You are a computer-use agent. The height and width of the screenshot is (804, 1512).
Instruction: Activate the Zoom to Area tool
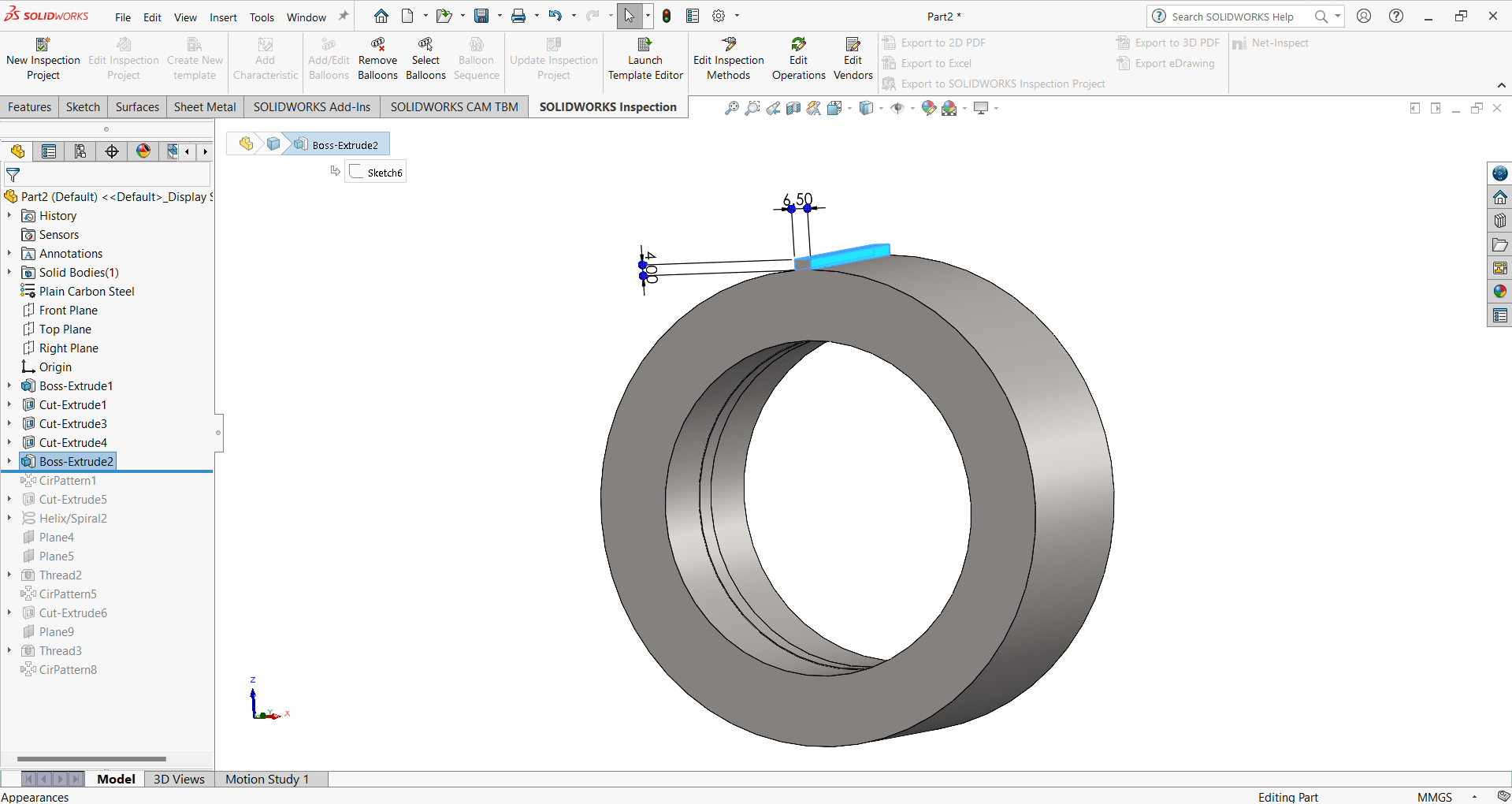coord(752,108)
